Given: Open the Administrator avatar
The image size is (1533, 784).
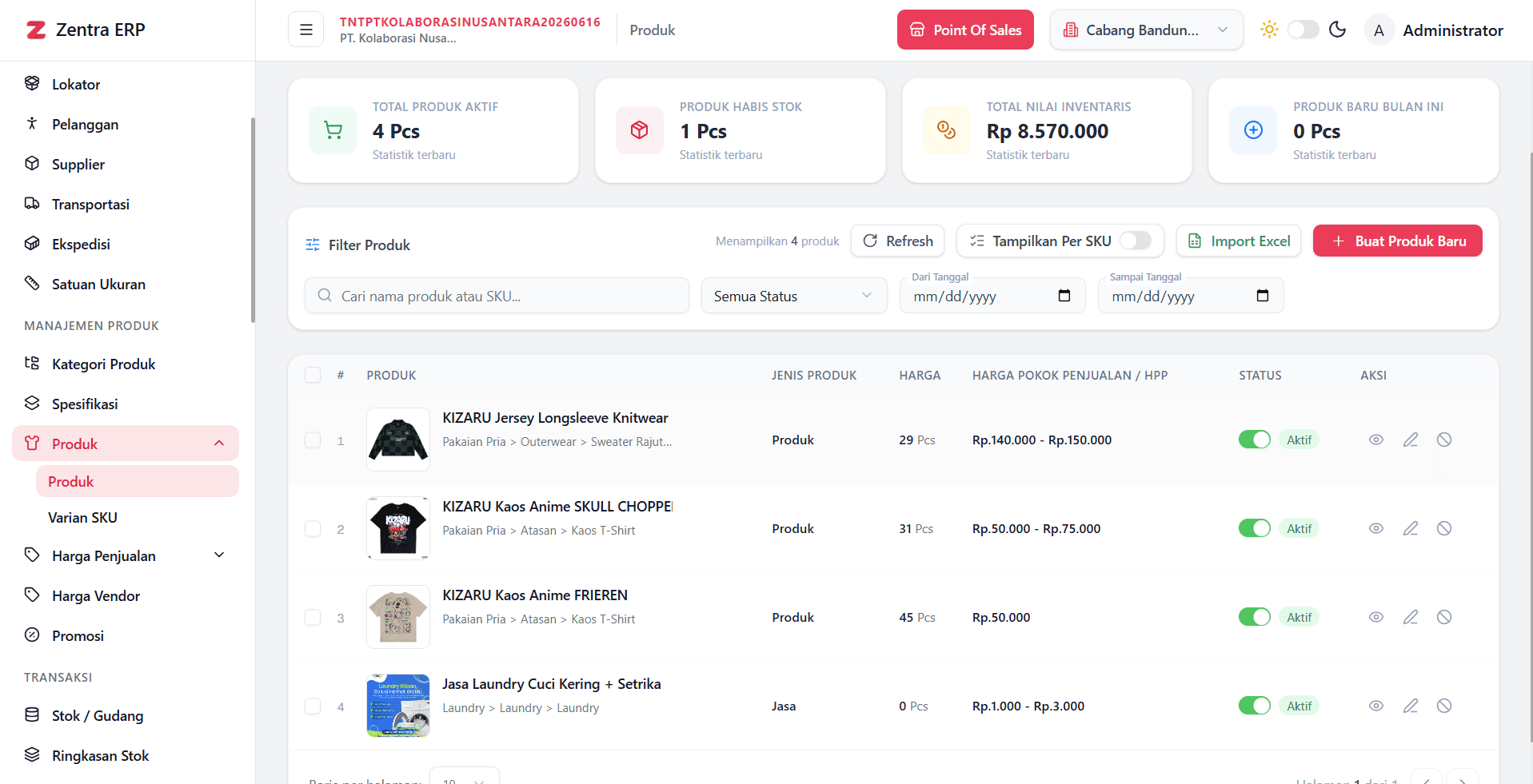Looking at the screenshot, I should [1379, 30].
